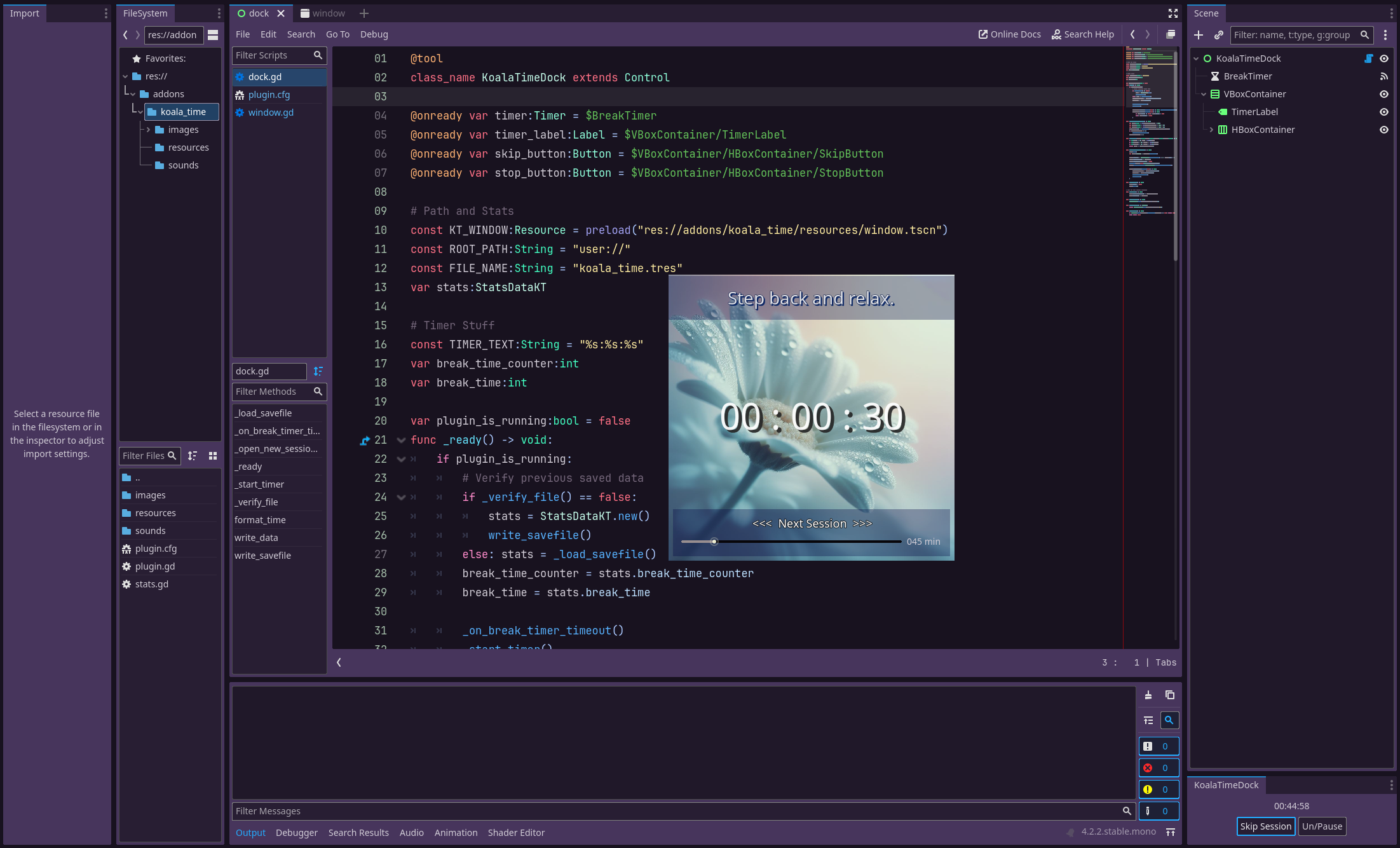
Task: Click the instantiate child scene link icon
Action: (x=1218, y=35)
